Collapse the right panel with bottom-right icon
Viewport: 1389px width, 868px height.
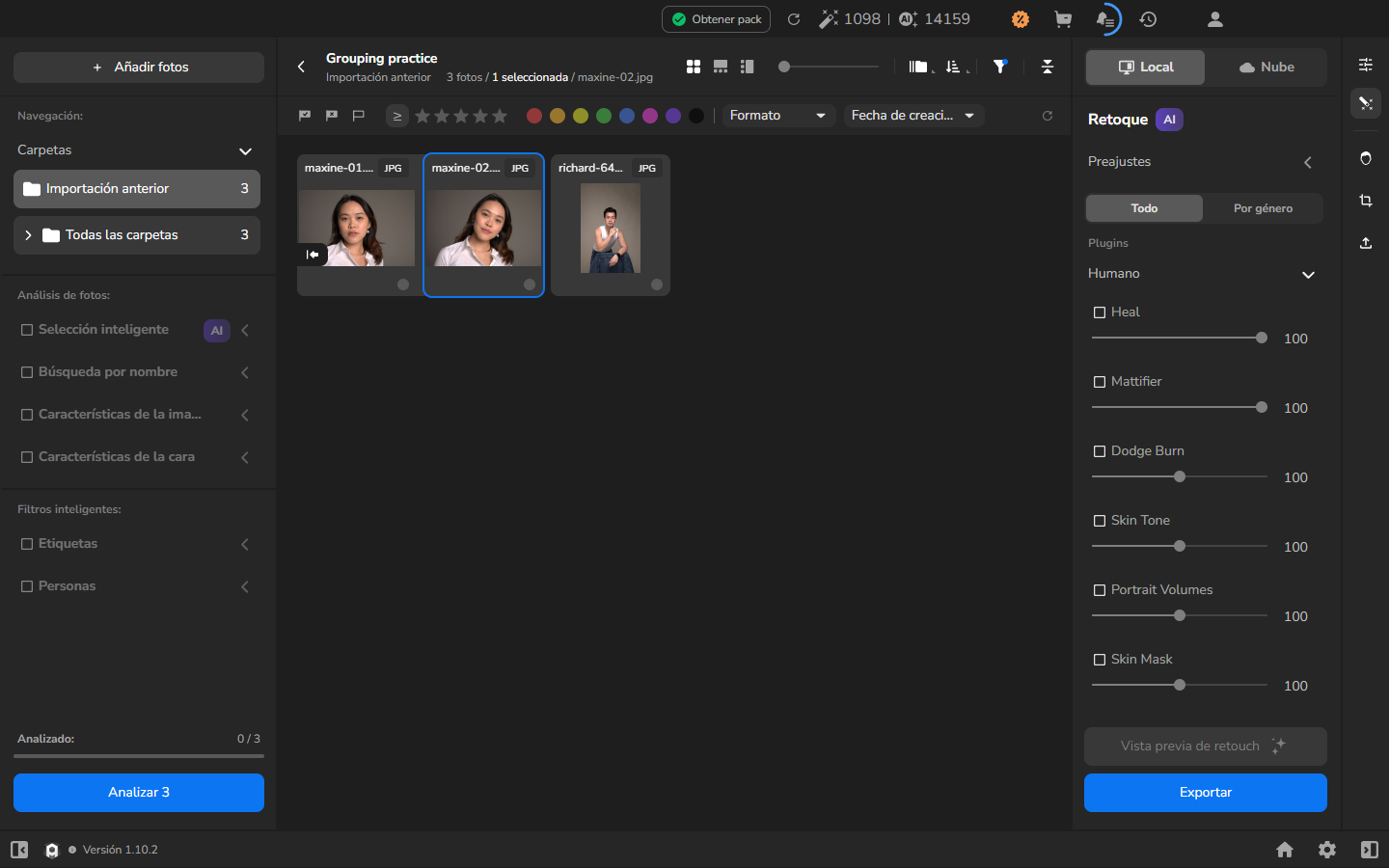pyautogui.click(x=1370, y=850)
